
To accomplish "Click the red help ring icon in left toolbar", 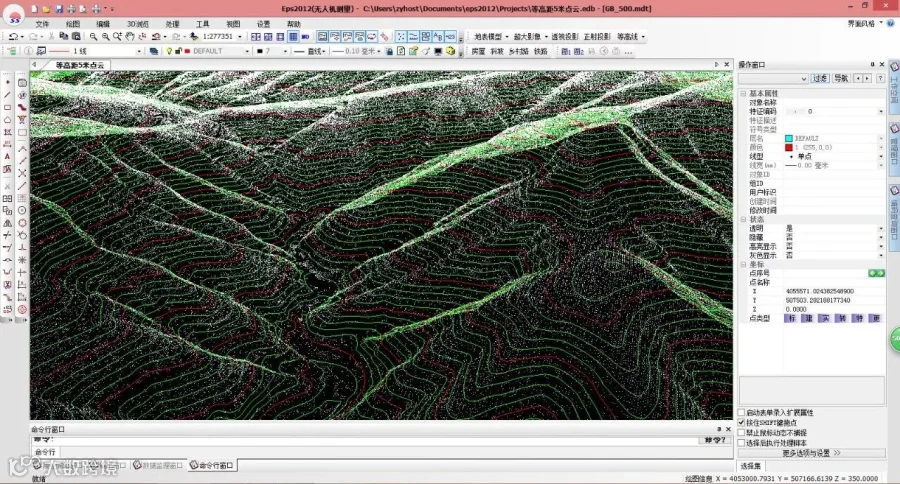I will coord(22,309).
